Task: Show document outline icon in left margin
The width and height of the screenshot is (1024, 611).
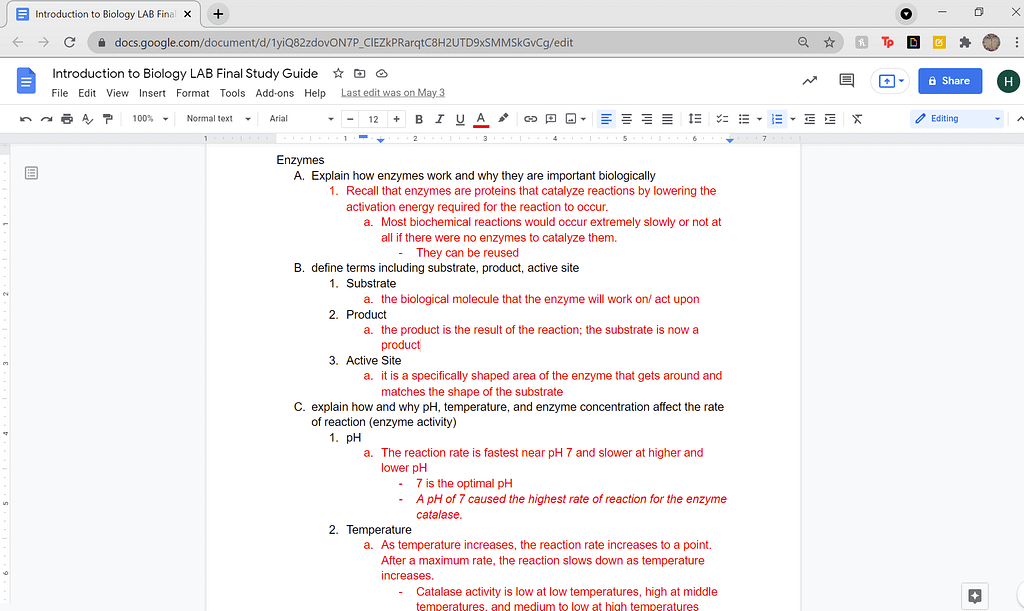Action: [31, 173]
